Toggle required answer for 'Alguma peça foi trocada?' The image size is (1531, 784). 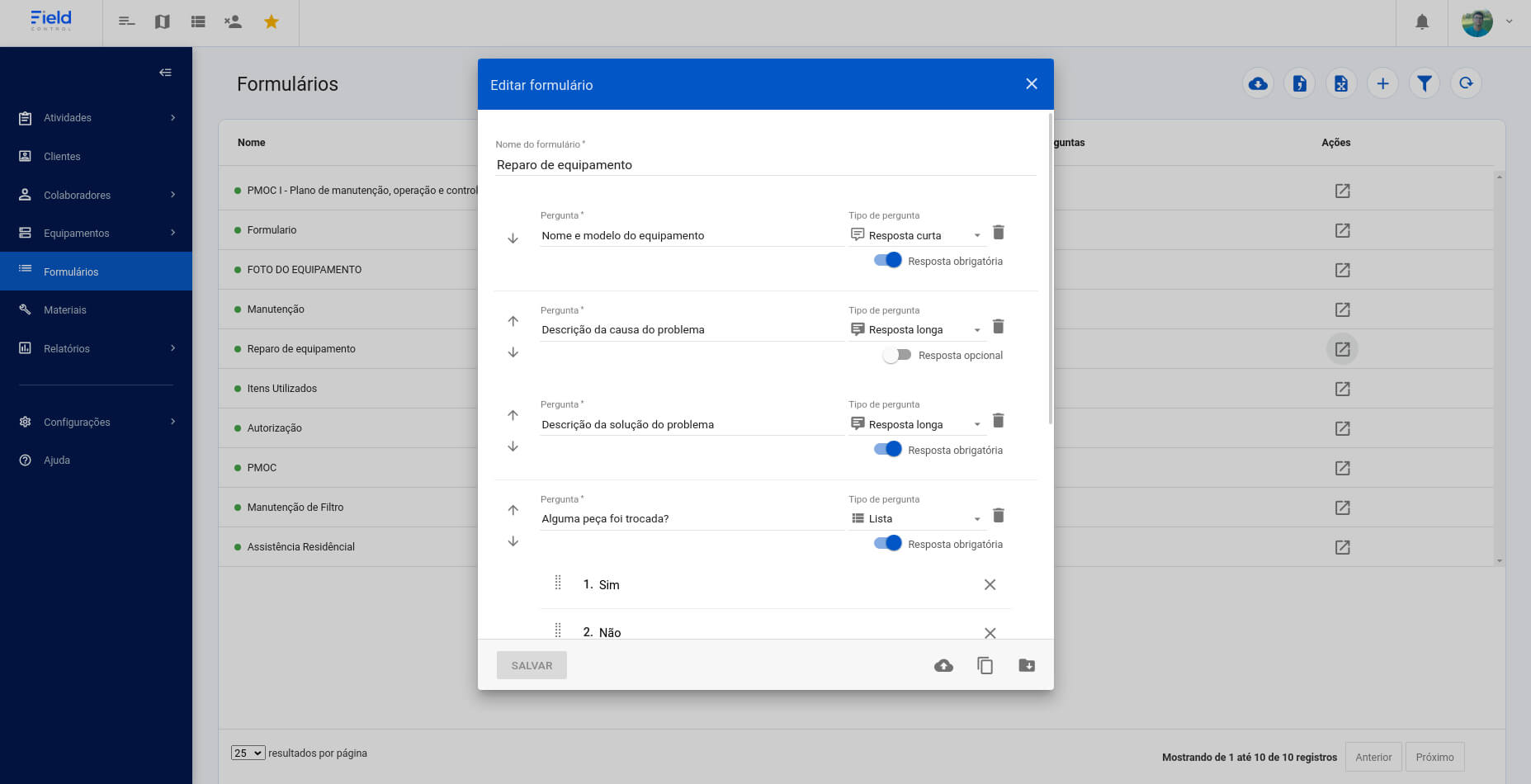coord(887,544)
